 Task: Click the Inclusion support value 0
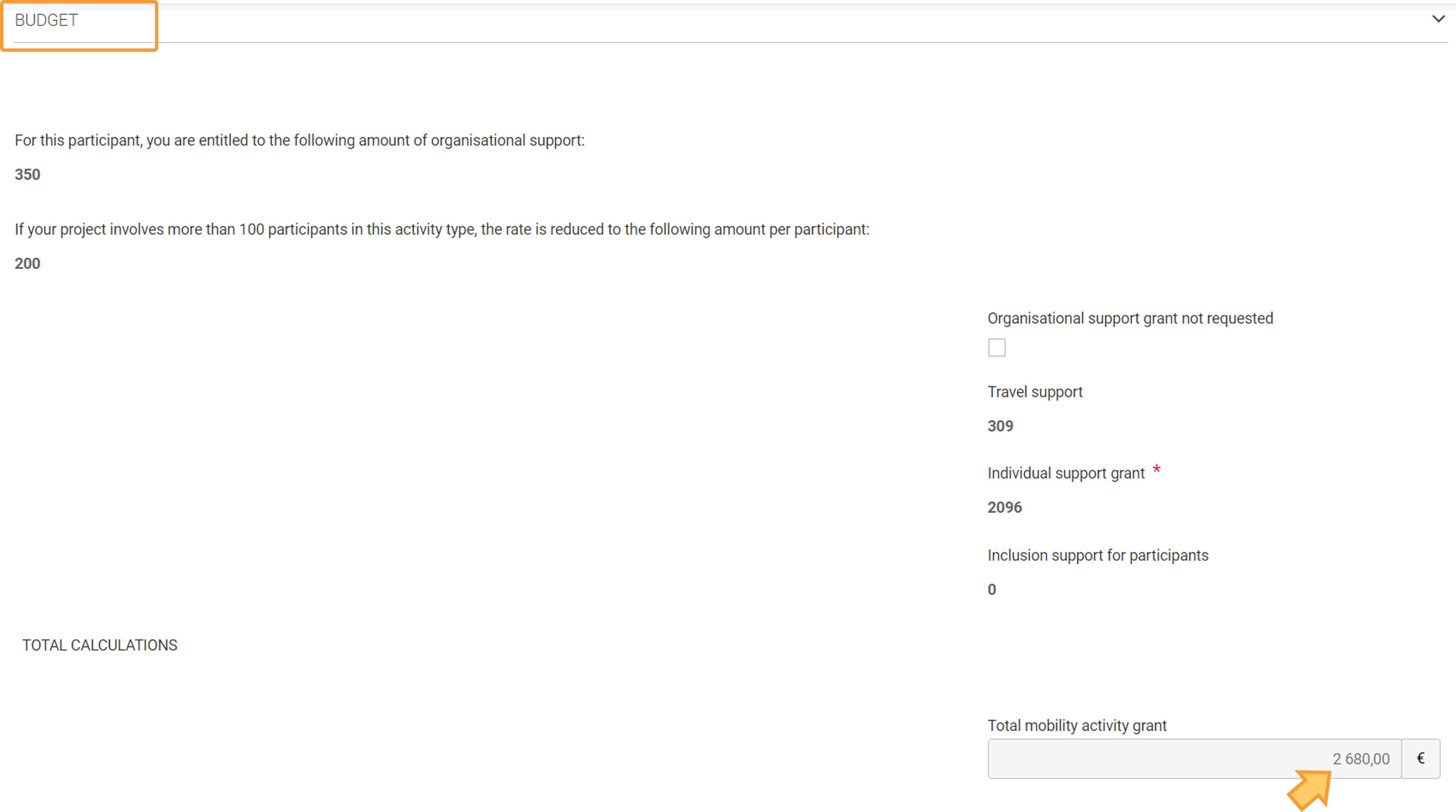click(x=992, y=589)
